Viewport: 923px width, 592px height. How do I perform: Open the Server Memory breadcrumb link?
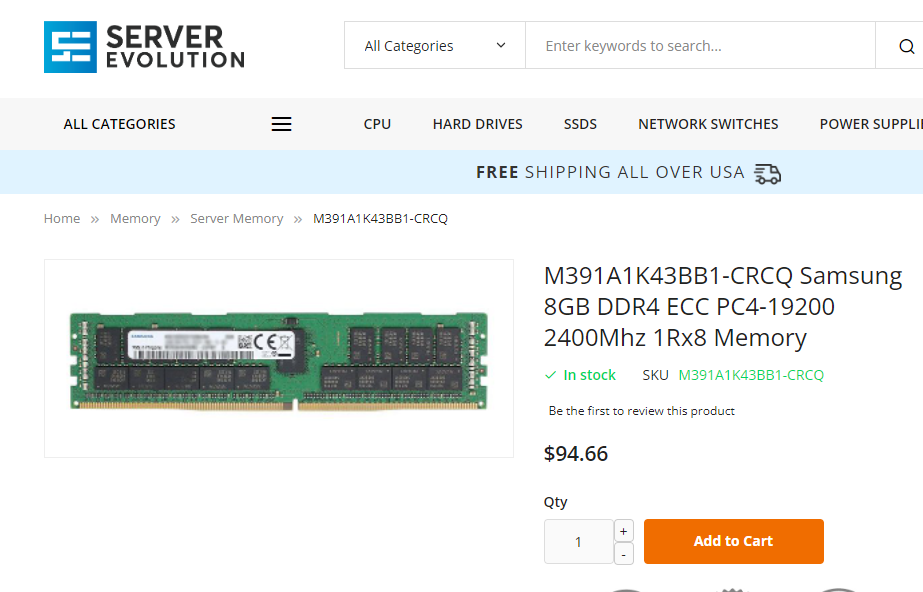237,218
